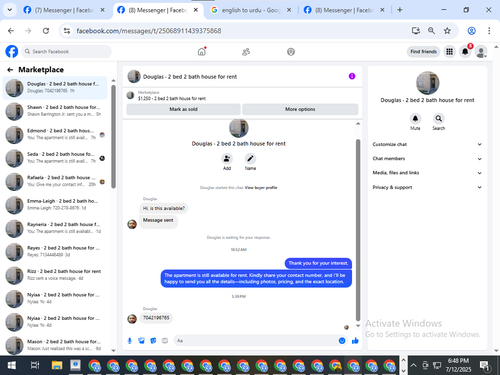500x375 pixels.
Task: Open the emoji picker in message field
Action: 342,341
